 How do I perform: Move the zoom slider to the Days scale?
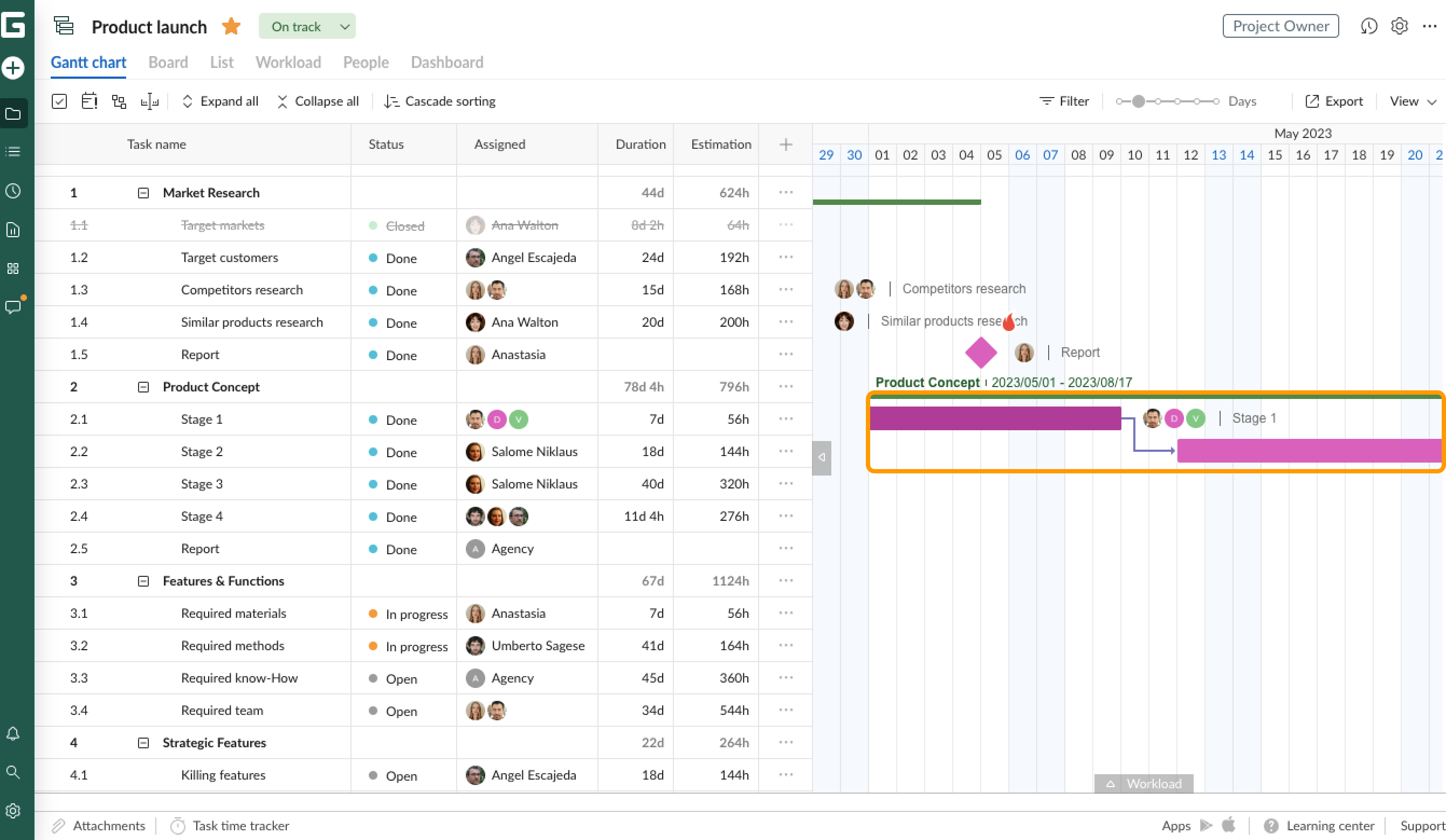coord(1138,101)
